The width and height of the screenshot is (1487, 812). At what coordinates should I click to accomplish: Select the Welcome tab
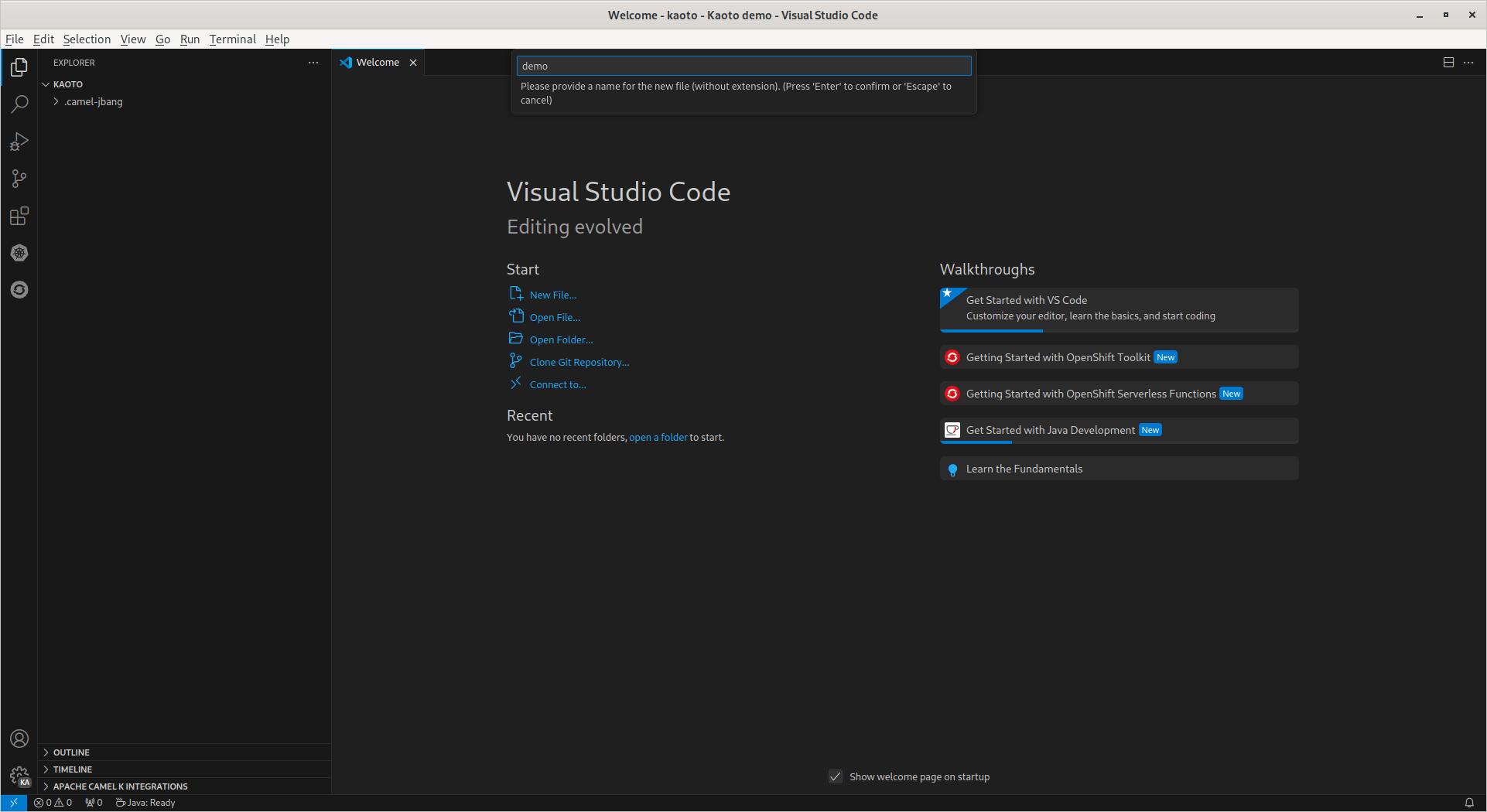[379, 63]
